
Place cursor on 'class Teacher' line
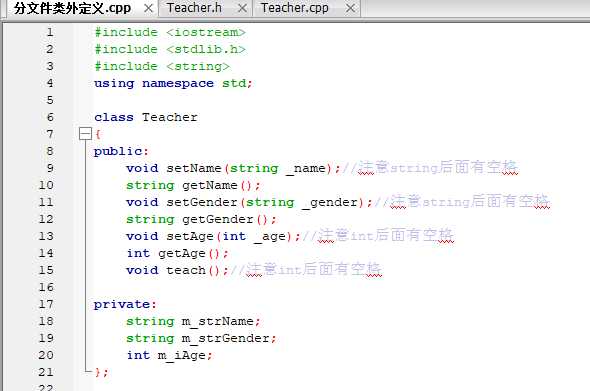pos(146,117)
